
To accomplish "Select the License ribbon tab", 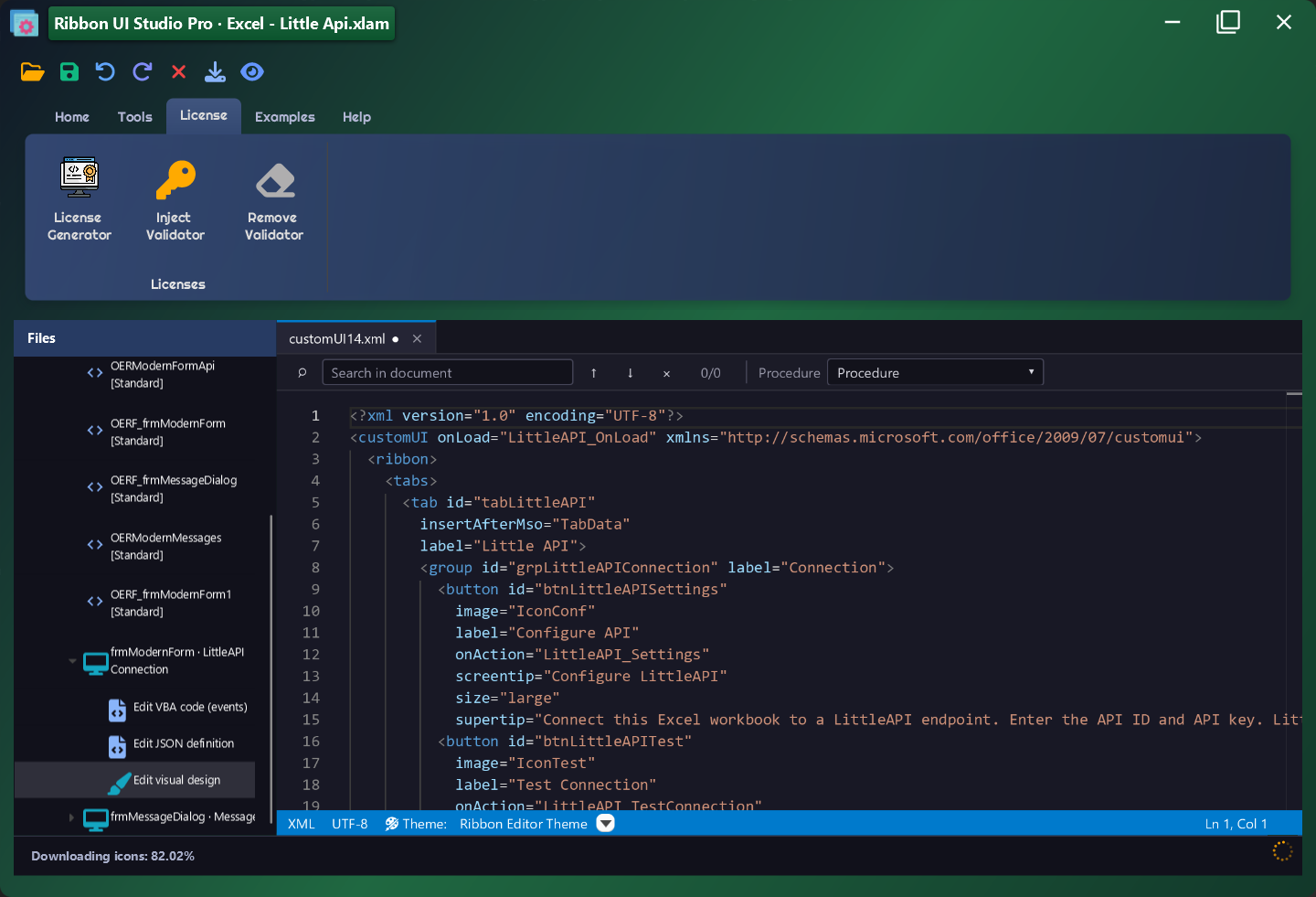I will point(204,116).
